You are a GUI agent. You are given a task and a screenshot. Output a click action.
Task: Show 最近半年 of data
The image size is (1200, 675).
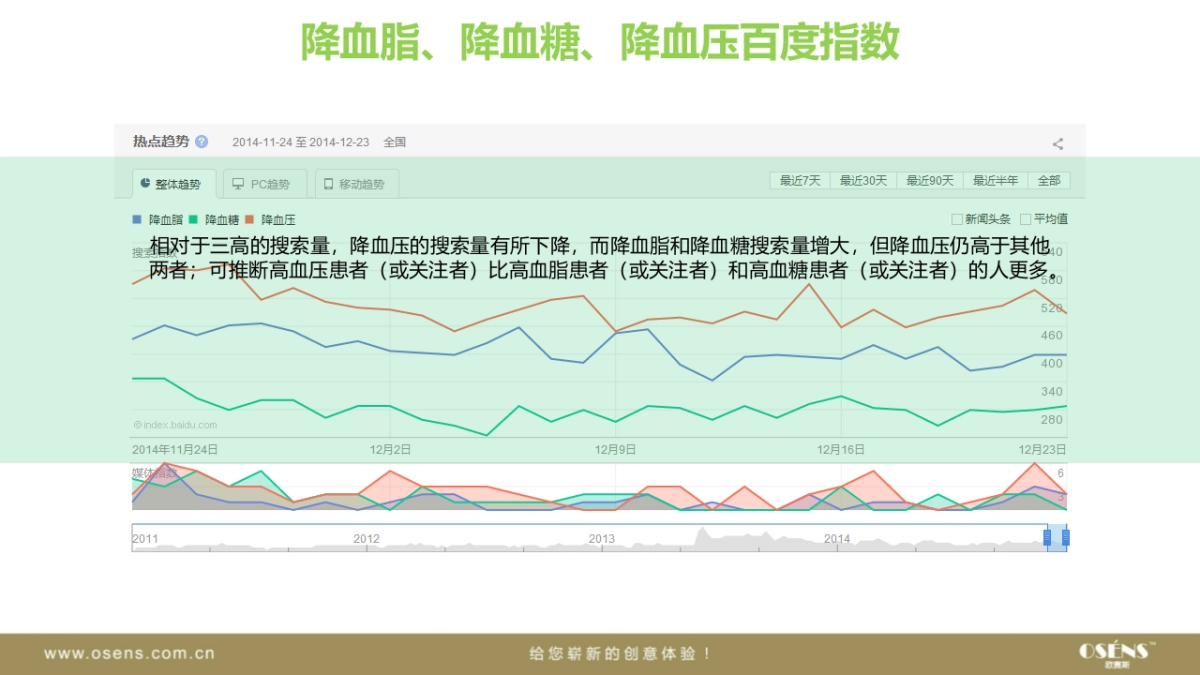click(x=996, y=181)
